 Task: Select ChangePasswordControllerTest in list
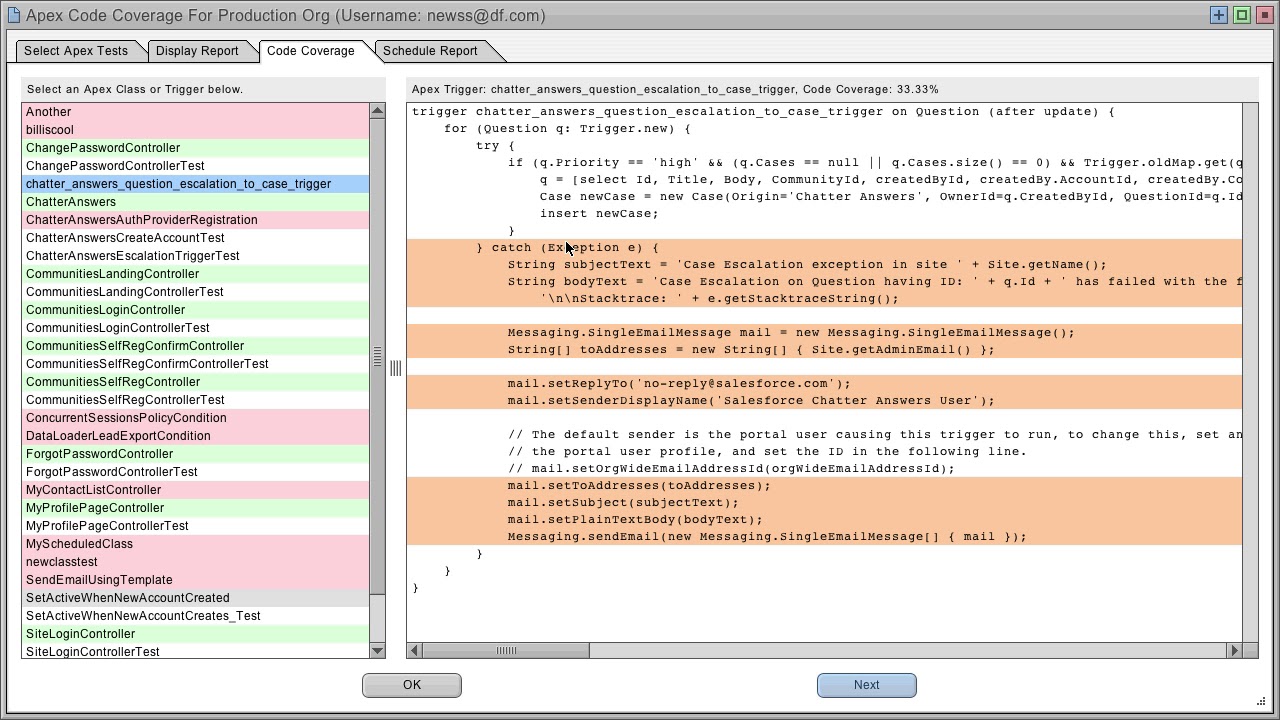[x=196, y=166]
